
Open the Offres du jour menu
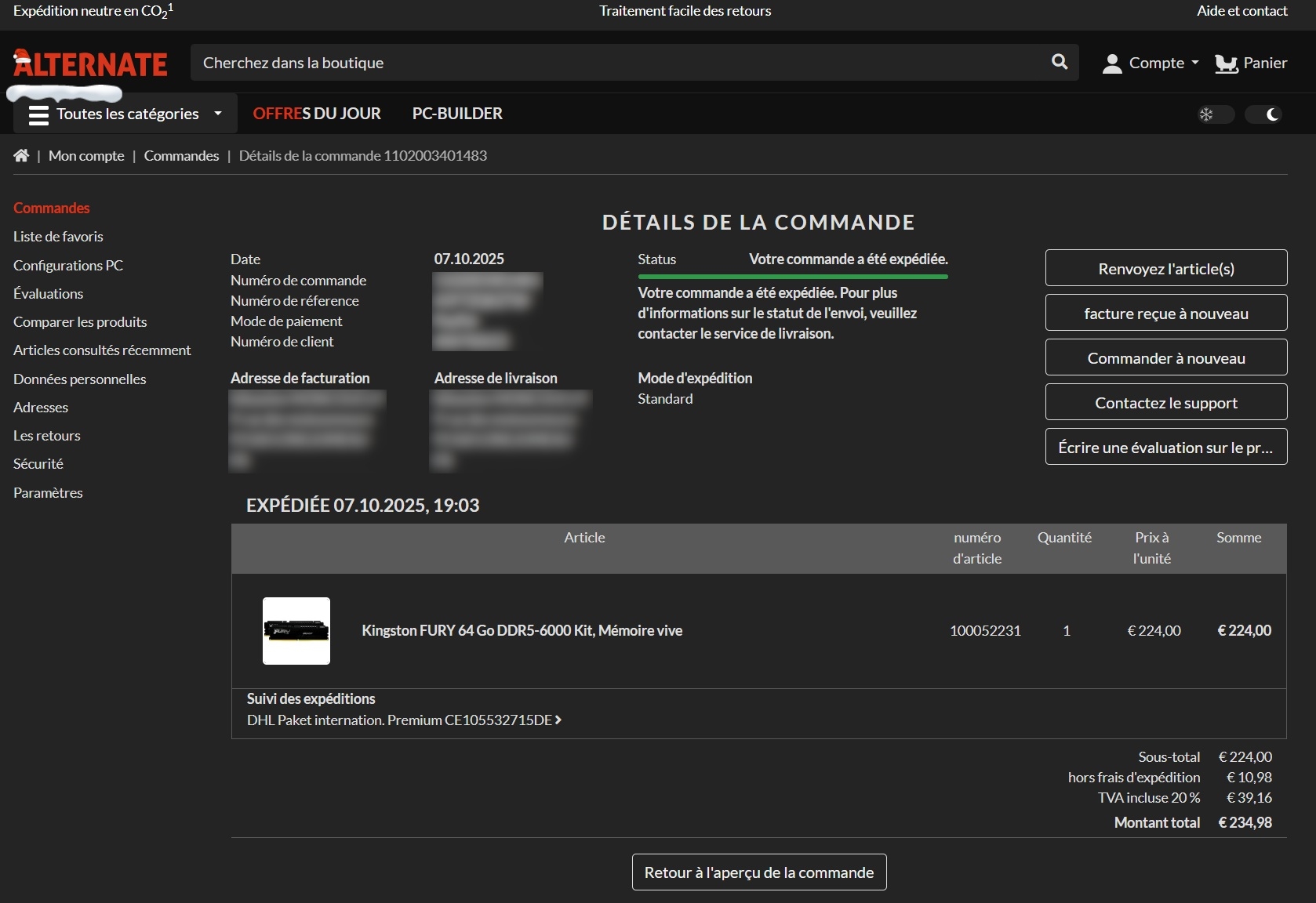[x=317, y=114]
